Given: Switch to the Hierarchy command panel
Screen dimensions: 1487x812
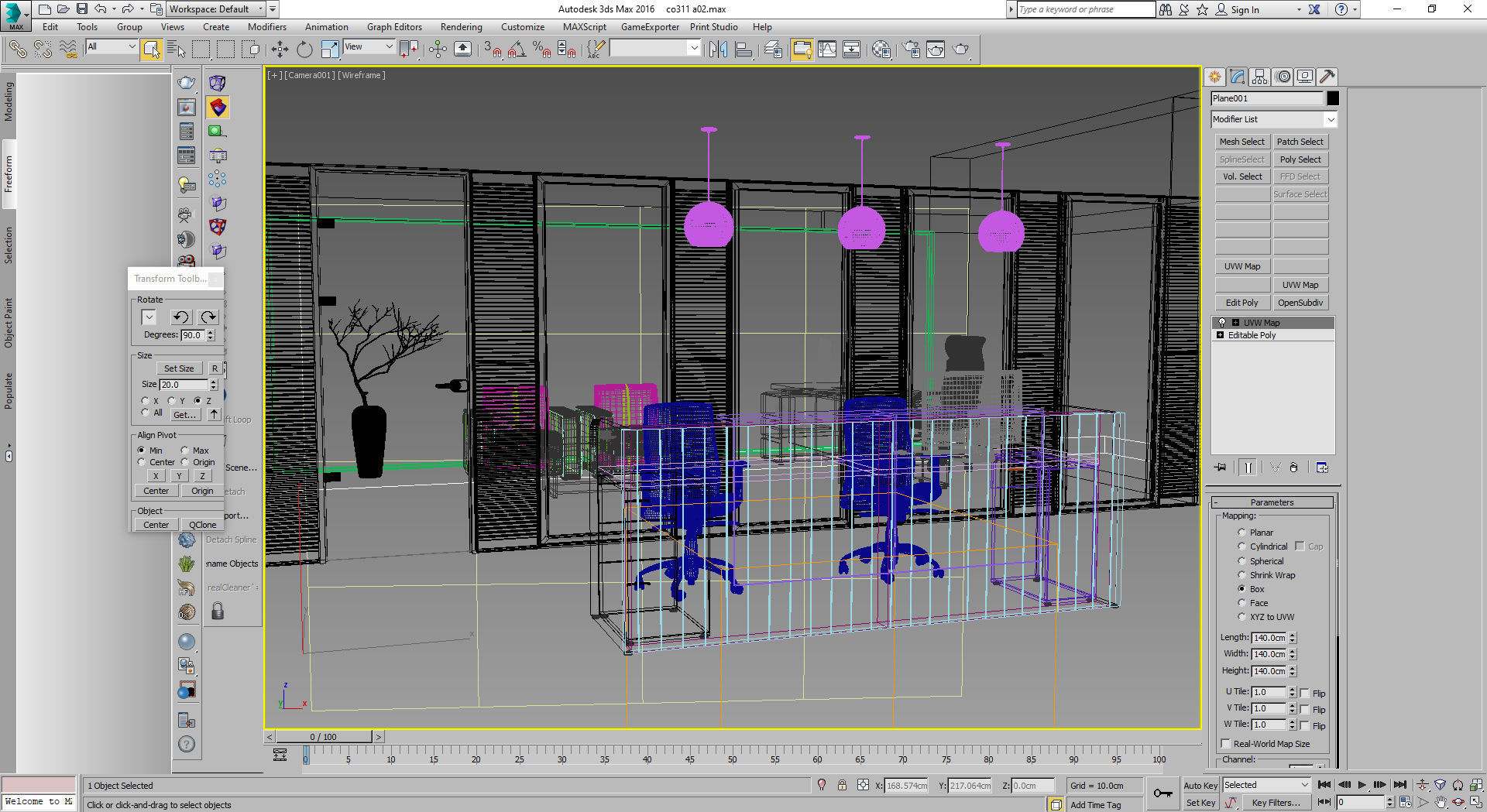Looking at the screenshot, I should click(1259, 77).
